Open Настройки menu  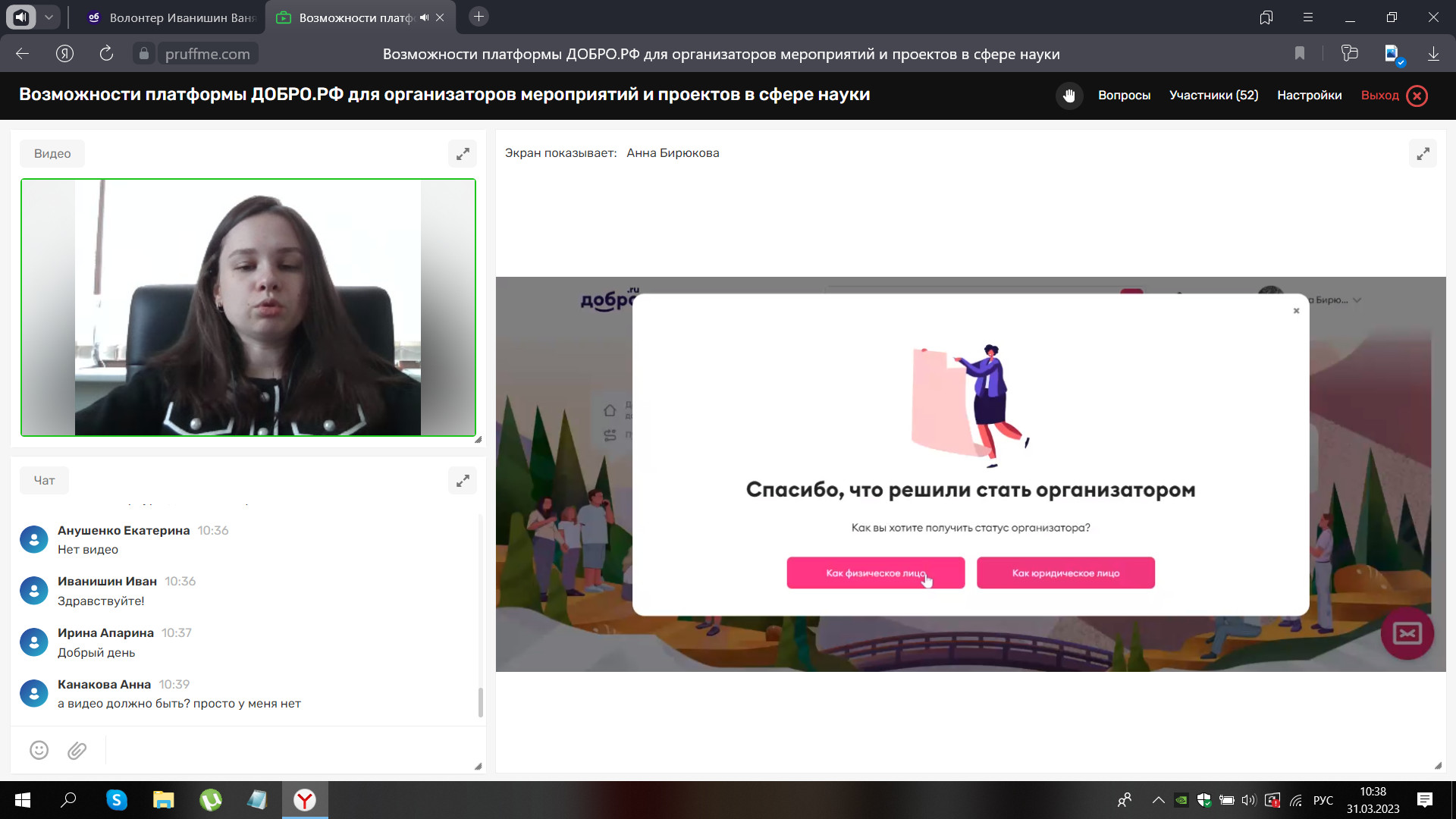click(x=1309, y=96)
